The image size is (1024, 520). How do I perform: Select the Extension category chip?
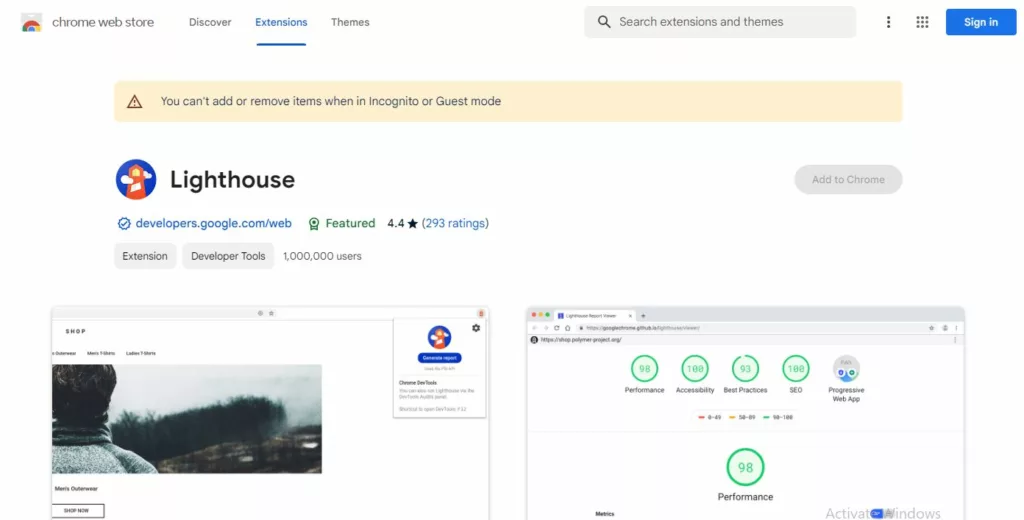tap(145, 256)
